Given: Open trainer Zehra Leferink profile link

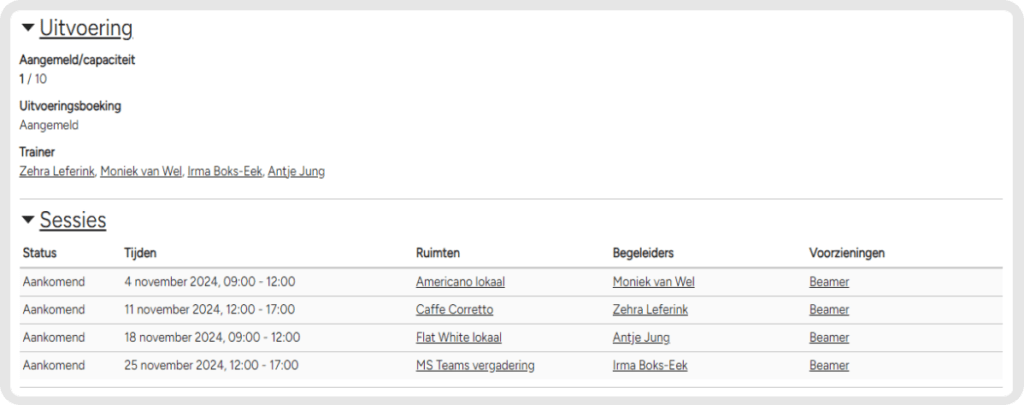Looking at the screenshot, I should [x=57, y=172].
